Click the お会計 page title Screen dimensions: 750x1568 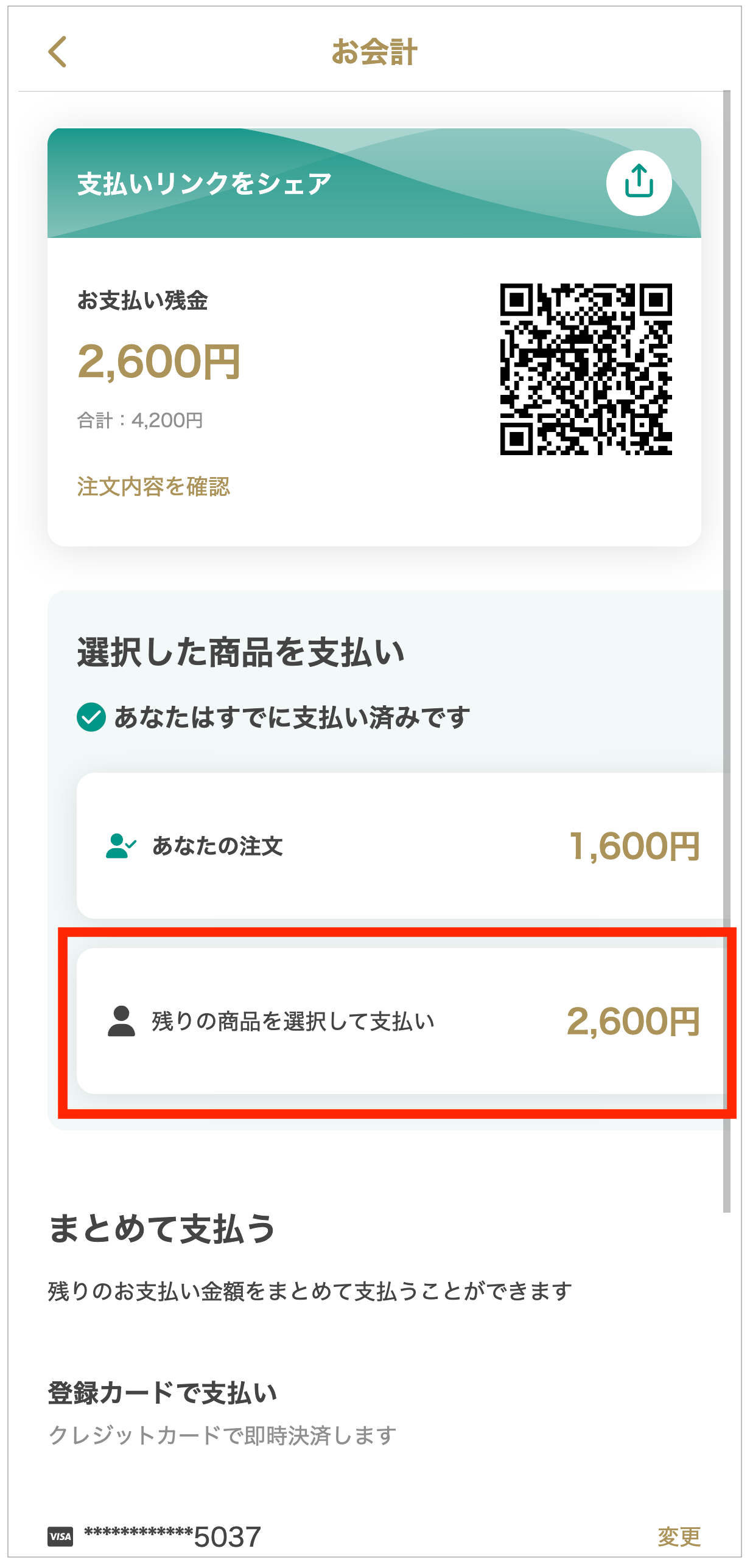[x=374, y=52]
